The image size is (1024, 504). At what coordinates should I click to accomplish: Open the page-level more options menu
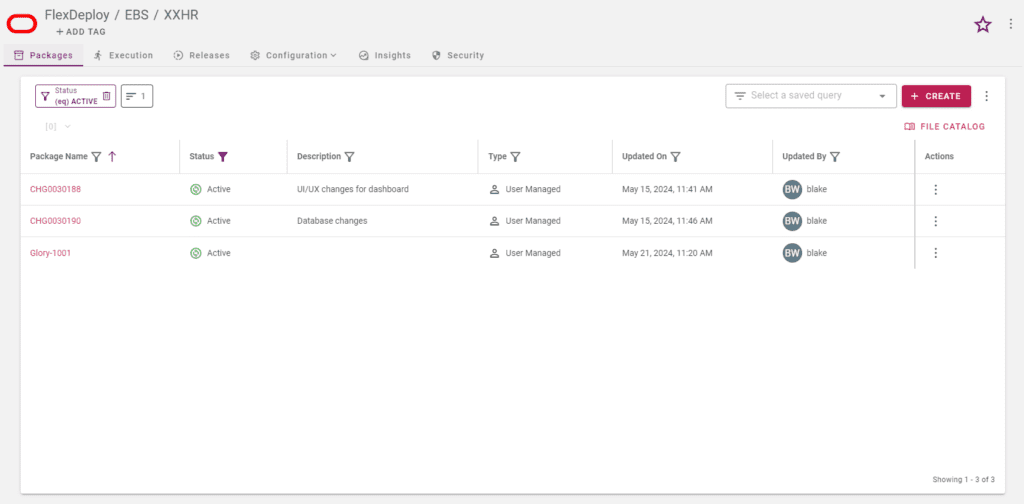1010,24
